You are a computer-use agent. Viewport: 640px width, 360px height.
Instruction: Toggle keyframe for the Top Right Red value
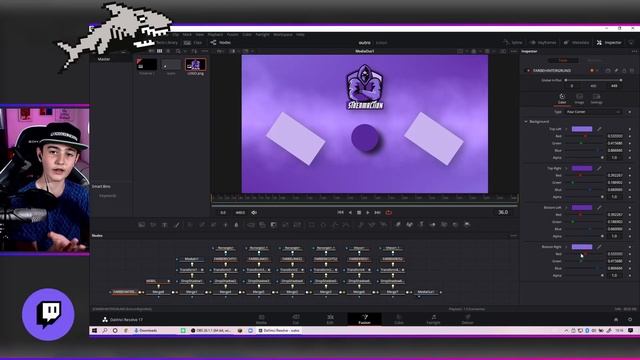[630, 175]
